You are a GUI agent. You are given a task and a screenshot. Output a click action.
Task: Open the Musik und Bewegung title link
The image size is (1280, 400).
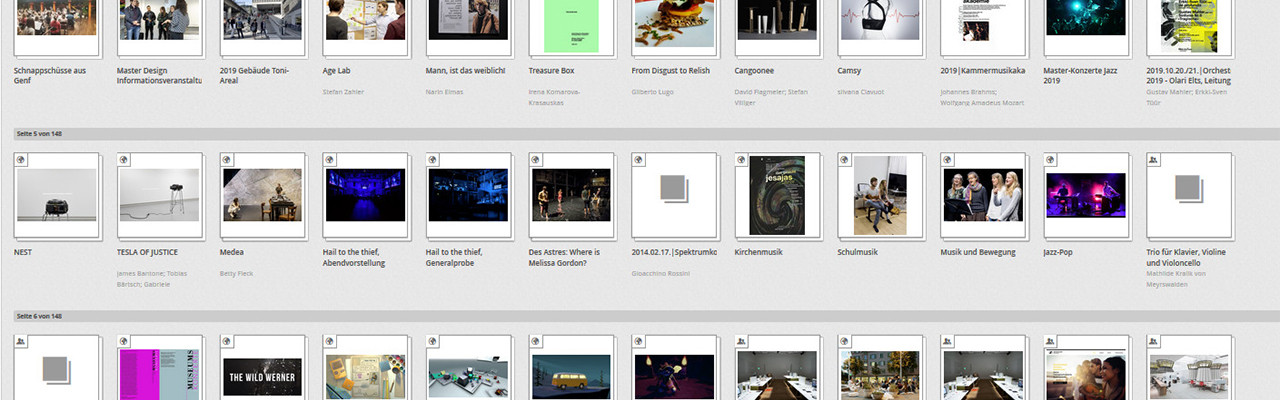point(977,252)
